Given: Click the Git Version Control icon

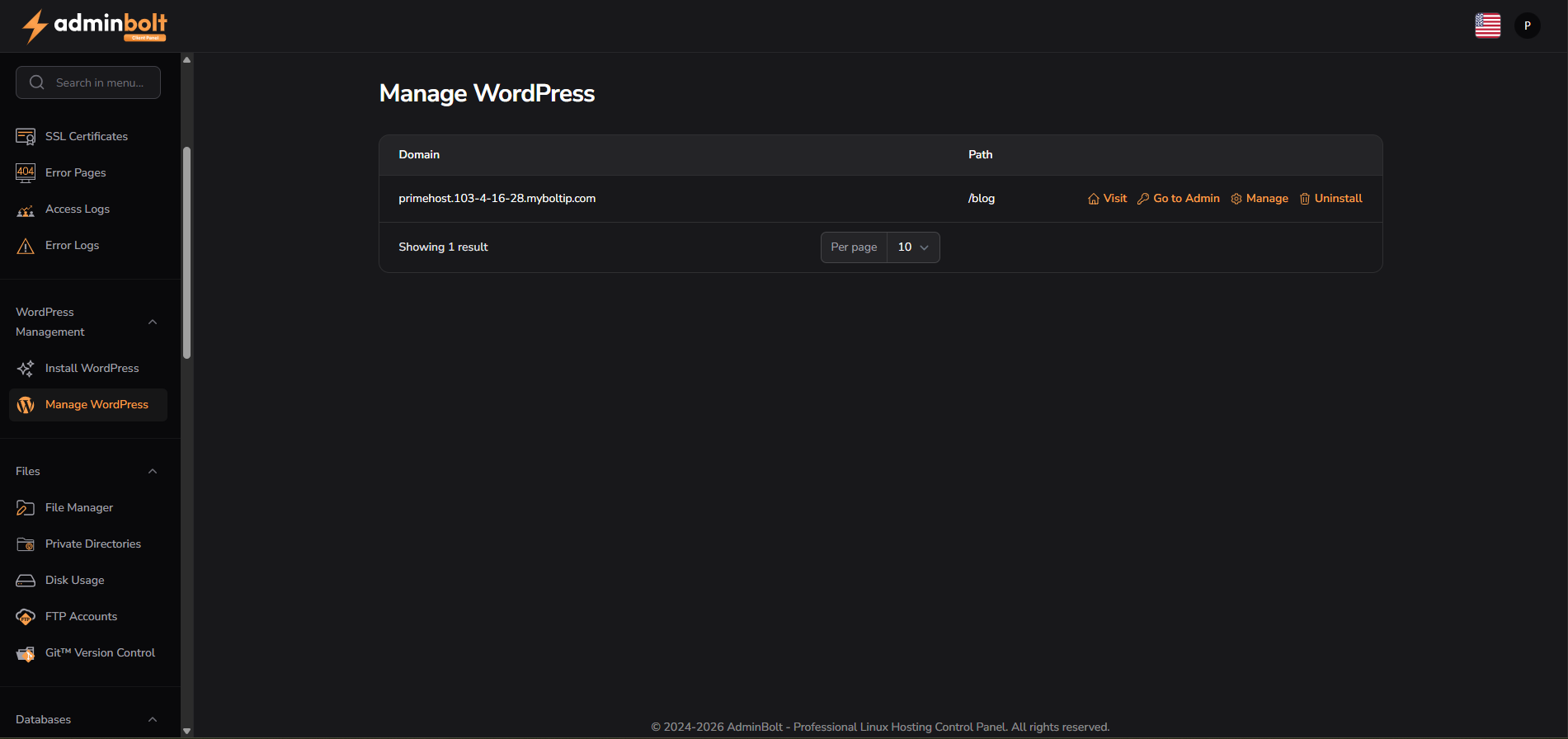Looking at the screenshot, I should coord(26,653).
